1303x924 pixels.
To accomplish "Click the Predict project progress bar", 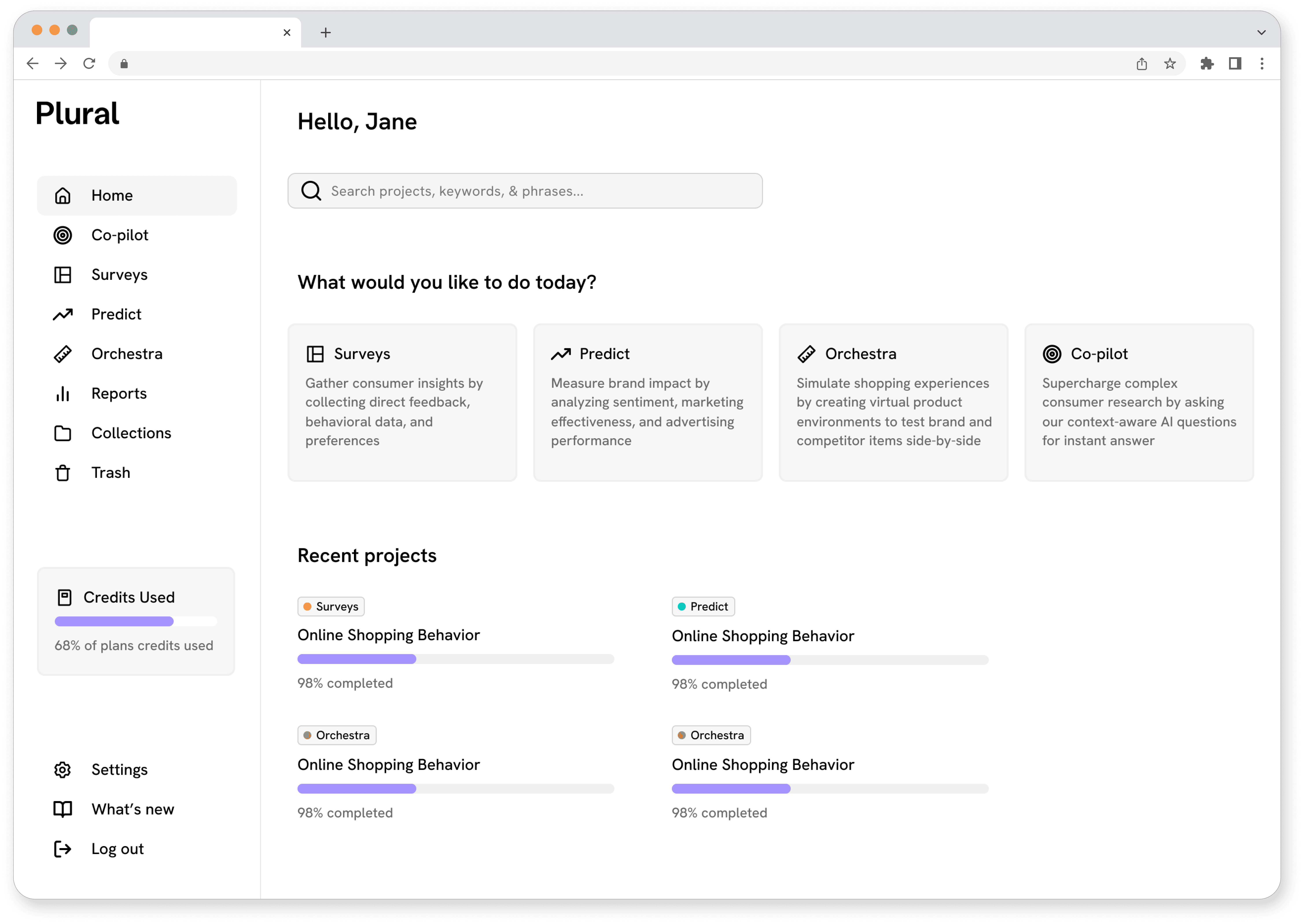I will click(830, 660).
